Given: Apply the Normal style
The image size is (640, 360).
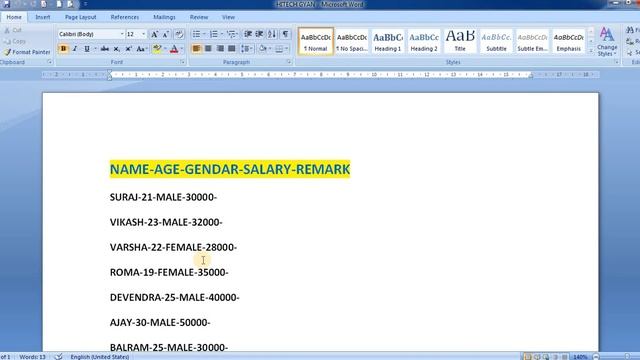Looking at the screenshot, I should tap(316, 41).
